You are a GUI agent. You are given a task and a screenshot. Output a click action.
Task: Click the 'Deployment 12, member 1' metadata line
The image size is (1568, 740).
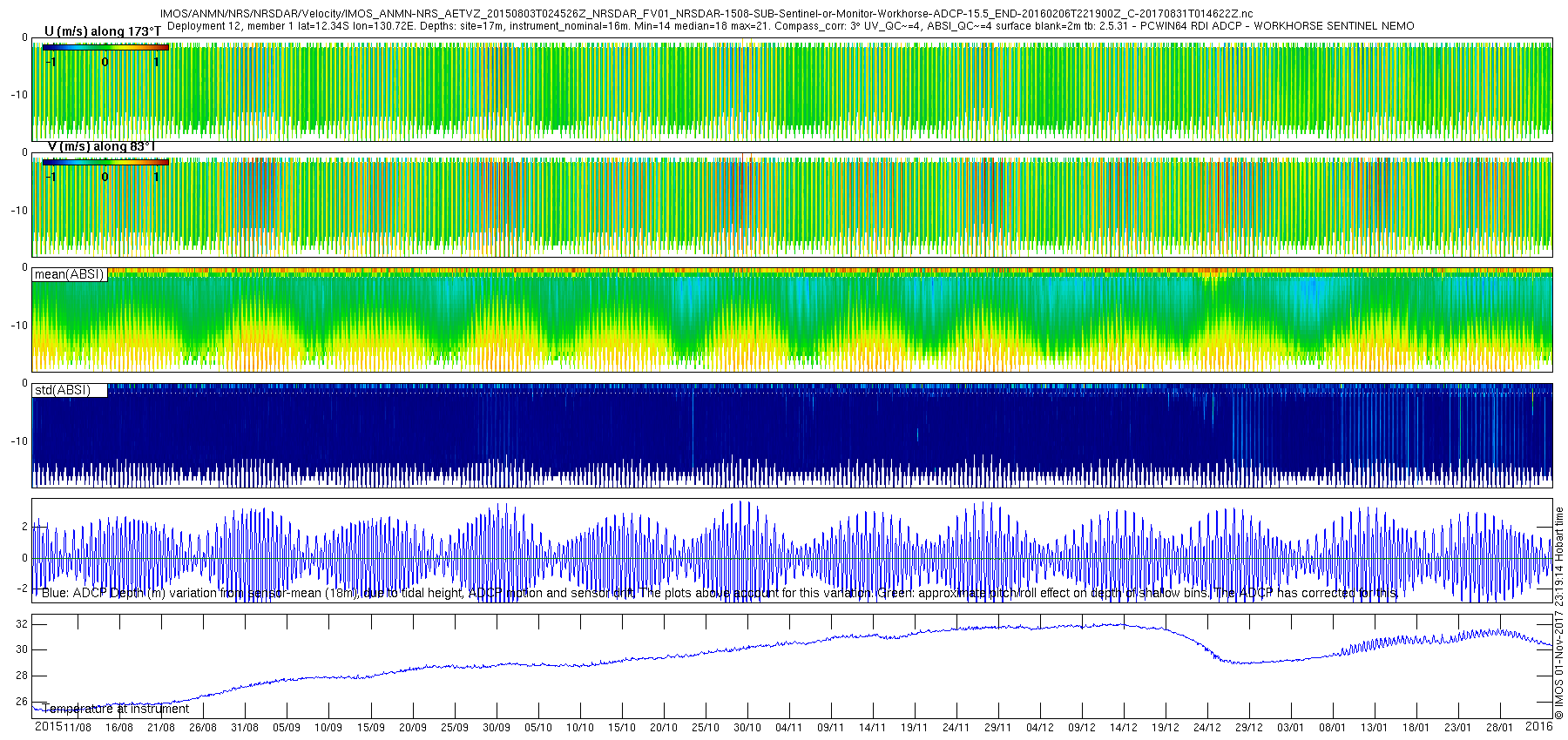pos(790,26)
